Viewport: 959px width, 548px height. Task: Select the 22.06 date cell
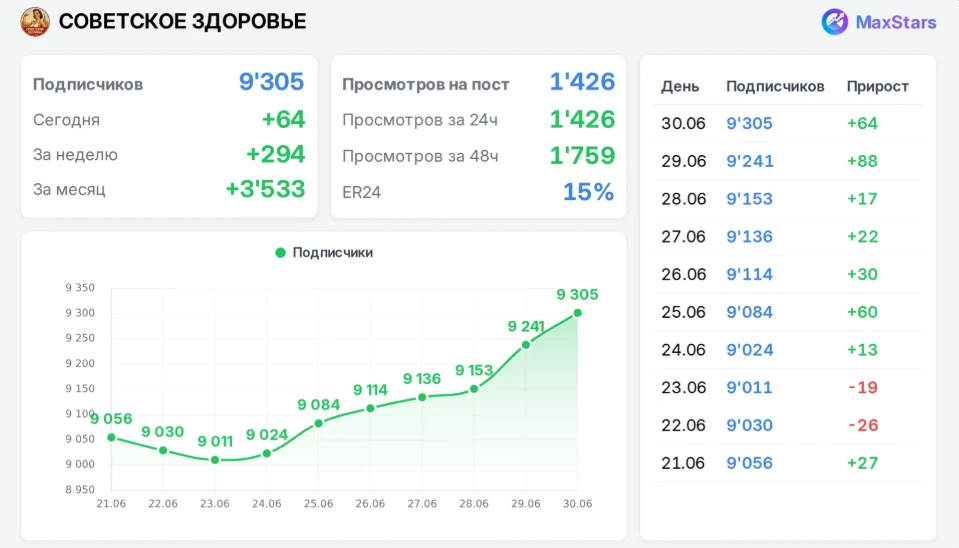(x=683, y=426)
